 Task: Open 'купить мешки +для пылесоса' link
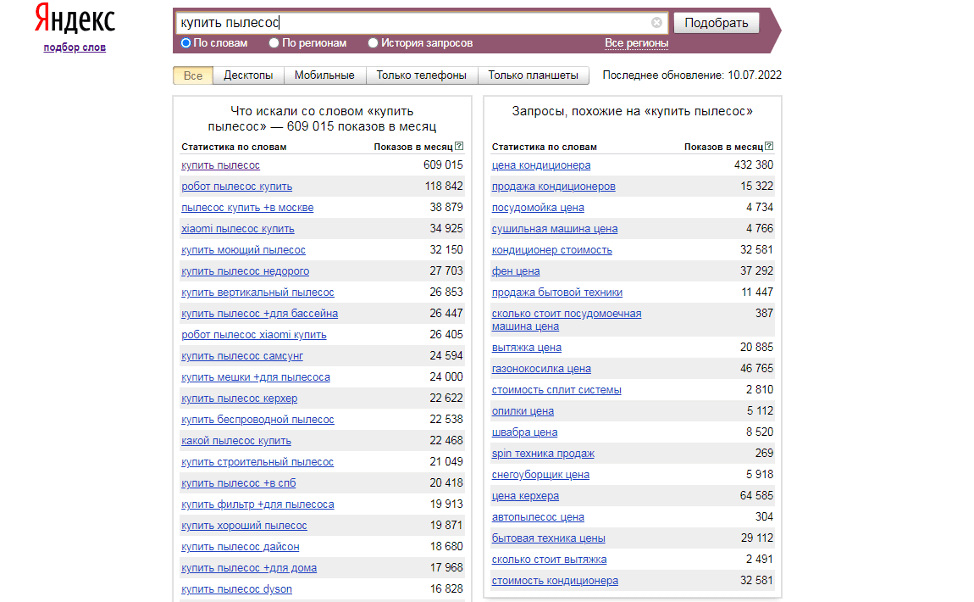[256, 377]
